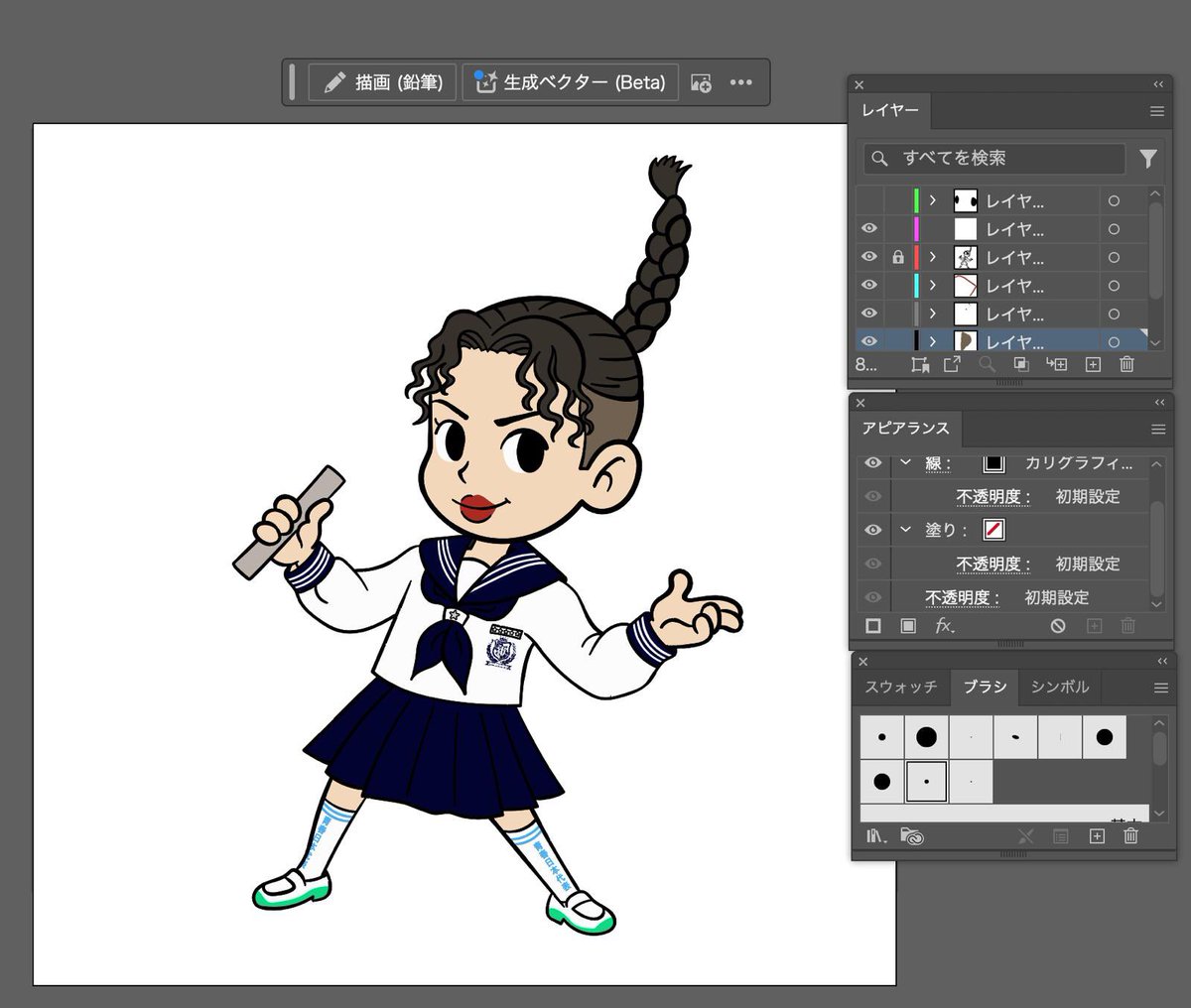
Task: Click the three-dots more options icon
Action: coord(740,82)
